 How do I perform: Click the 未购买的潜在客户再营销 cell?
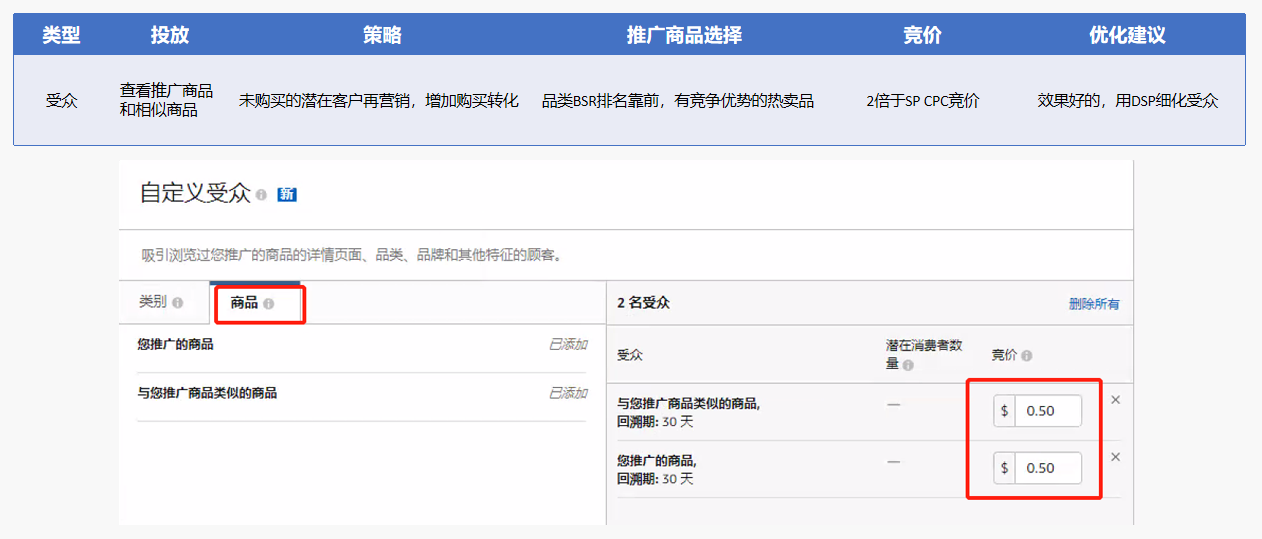point(379,101)
